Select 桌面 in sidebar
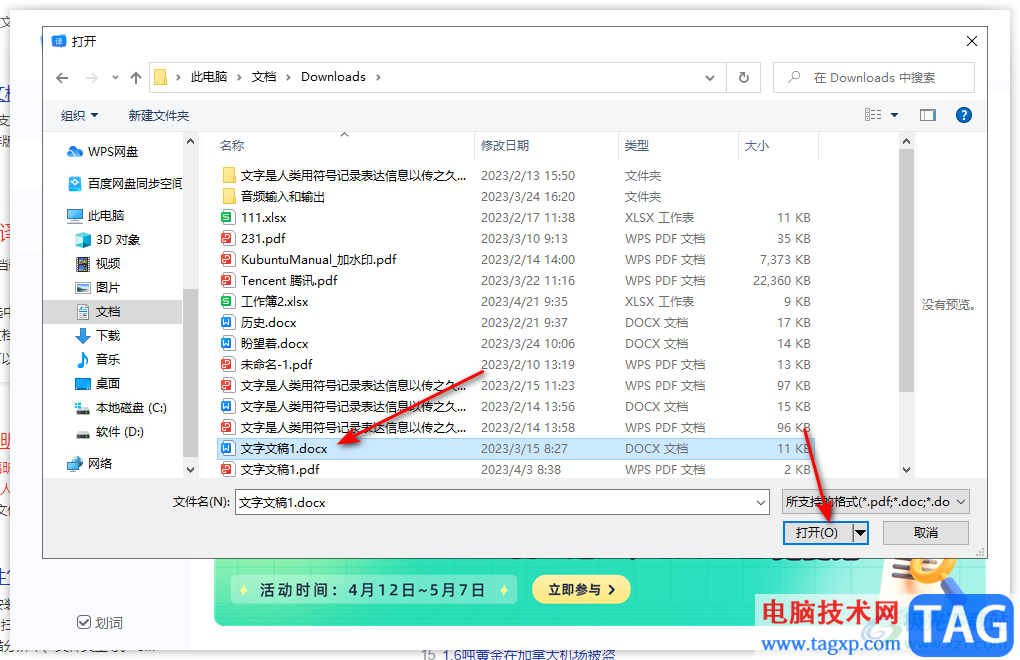The width and height of the screenshot is (1020, 660). 98,384
